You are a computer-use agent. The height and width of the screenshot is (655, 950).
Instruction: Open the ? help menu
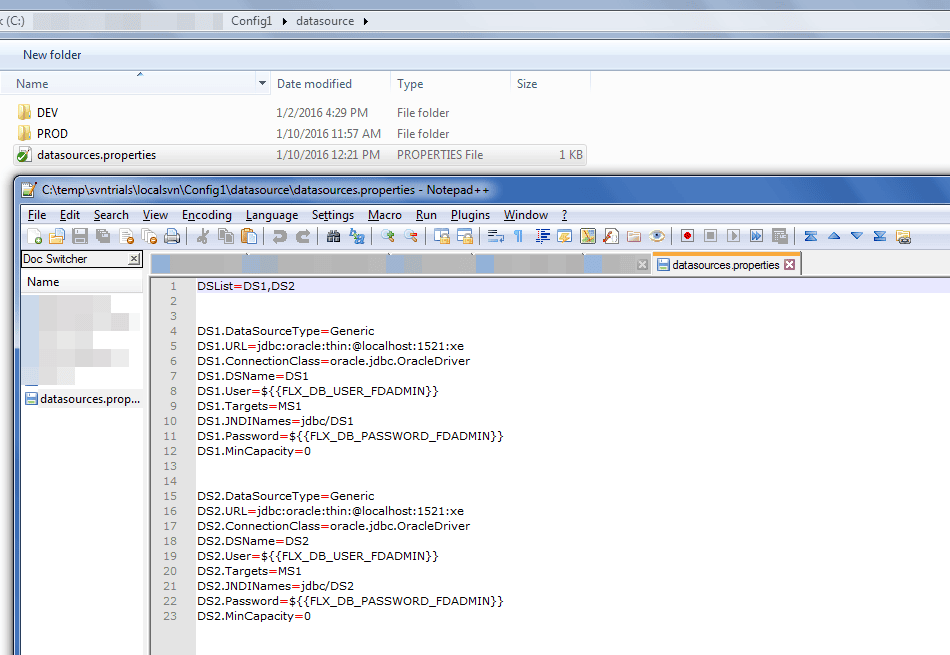pos(564,215)
